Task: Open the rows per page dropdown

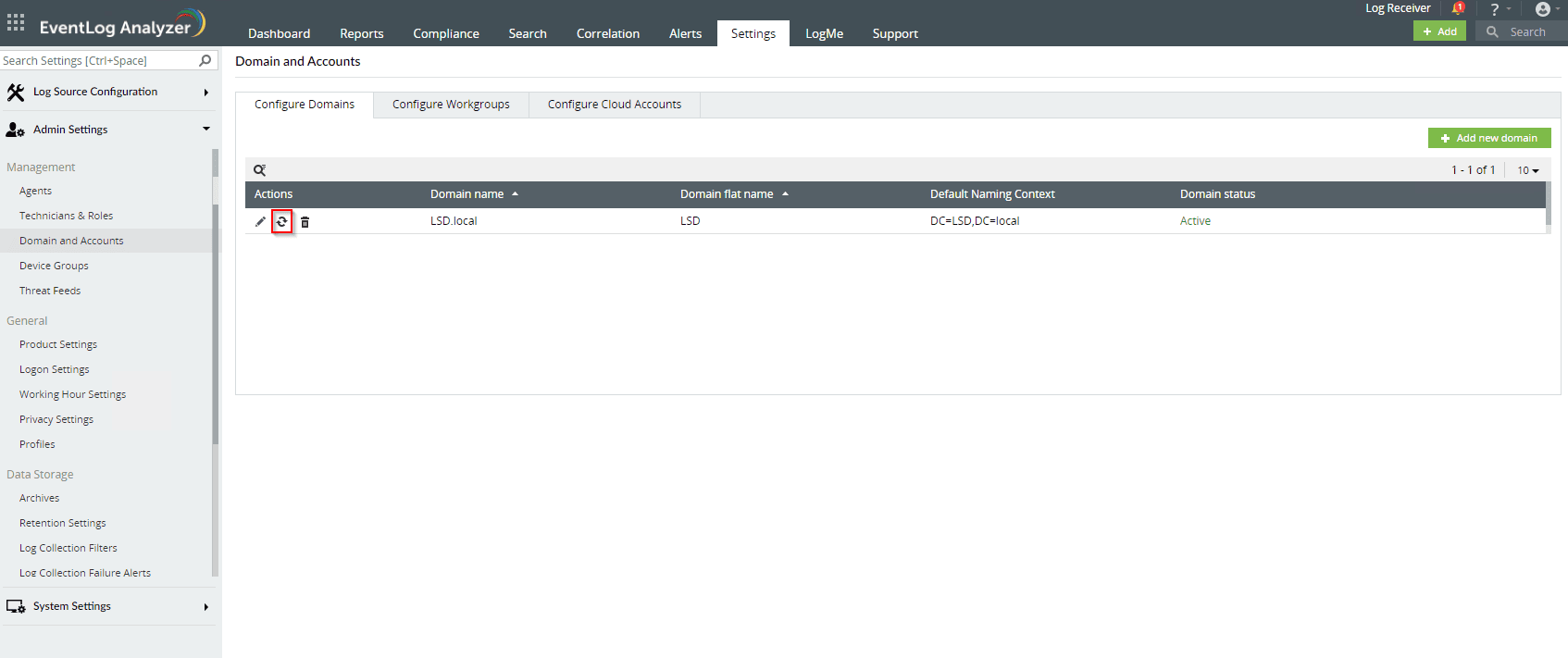Action: [x=1527, y=170]
